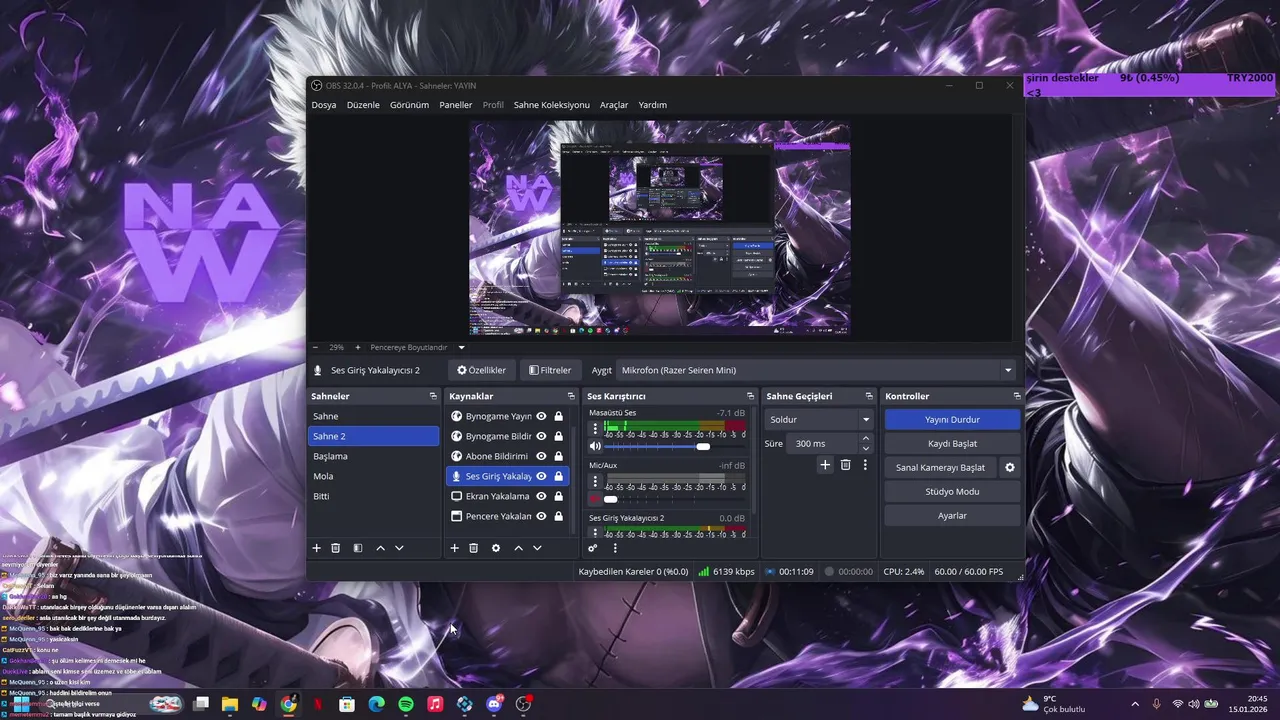The image size is (1280, 720).
Task: Open Discord from the taskbar
Action: coord(494,704)
